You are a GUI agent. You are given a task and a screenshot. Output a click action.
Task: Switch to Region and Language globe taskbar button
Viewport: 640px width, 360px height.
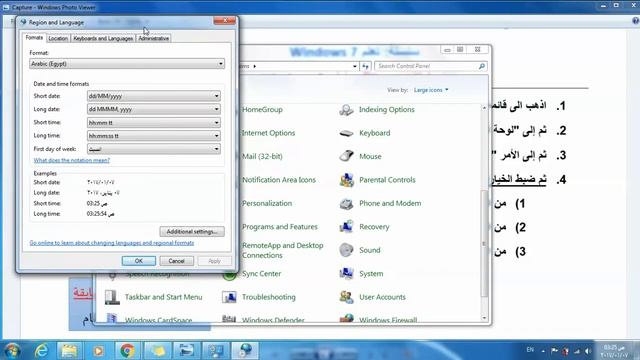[245, 351]
